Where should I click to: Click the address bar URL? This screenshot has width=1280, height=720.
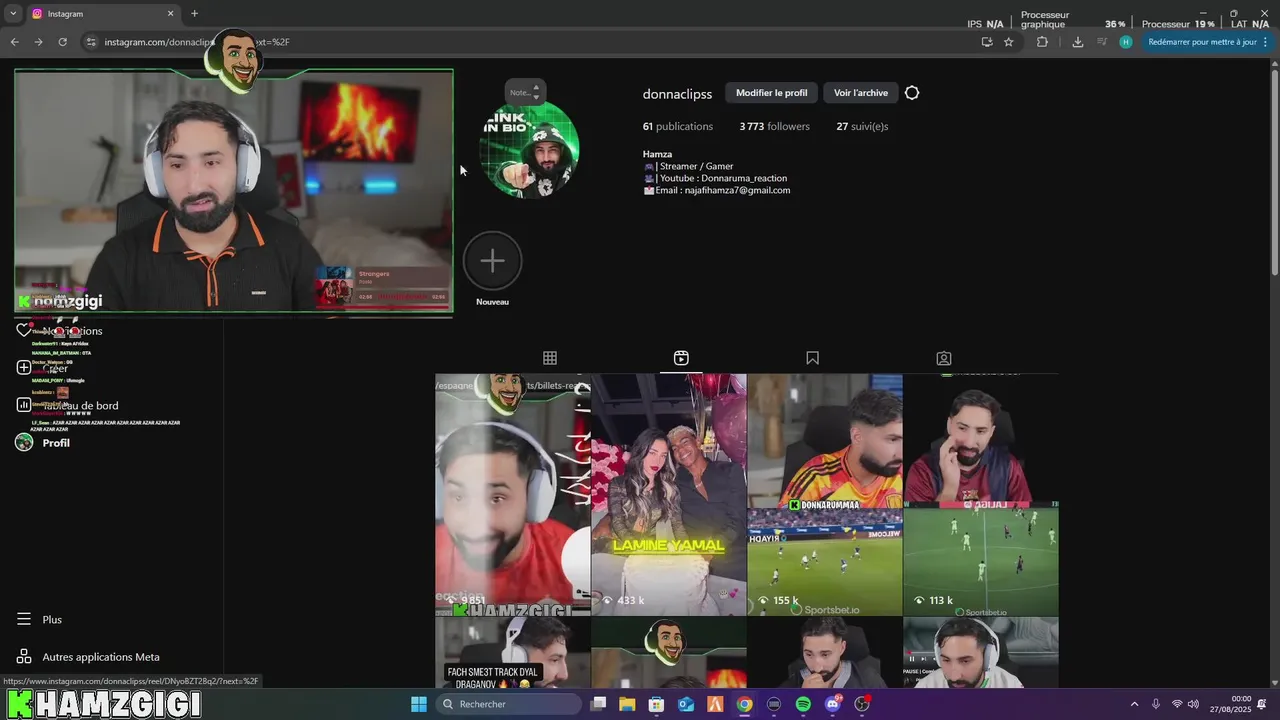(x=197, y=42)
